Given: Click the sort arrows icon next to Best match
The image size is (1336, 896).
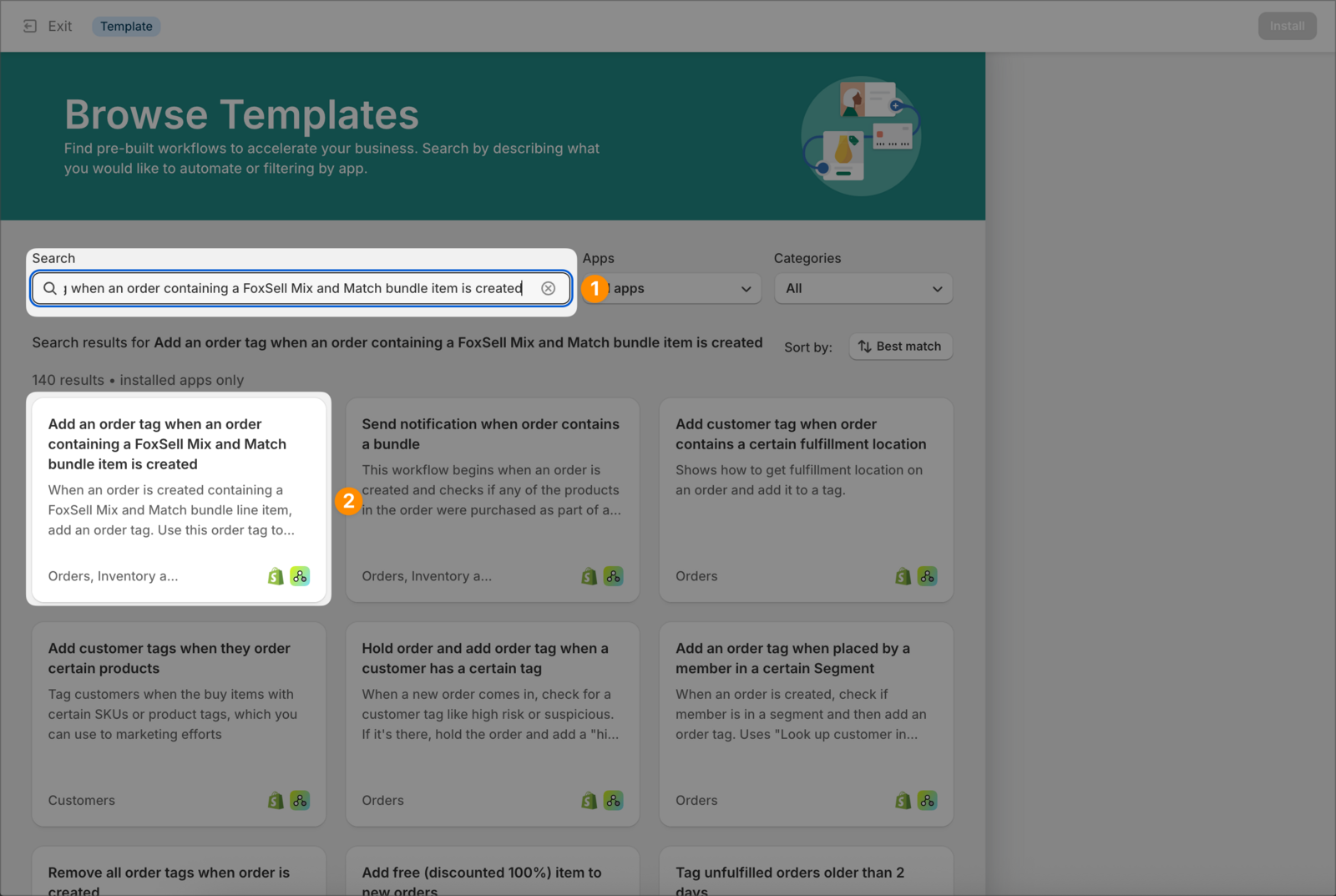Looking at the screenshot, I should [865, 346].
